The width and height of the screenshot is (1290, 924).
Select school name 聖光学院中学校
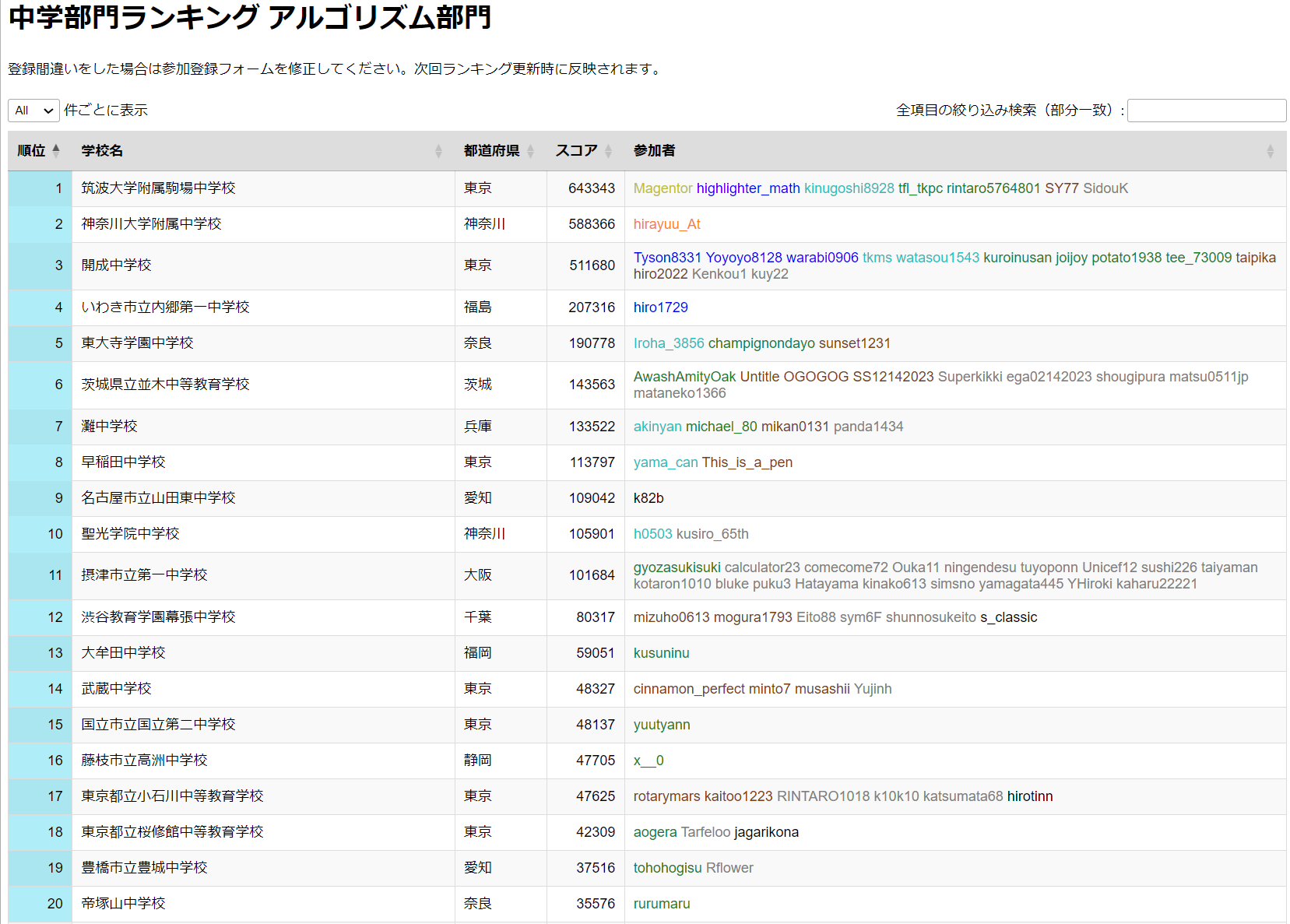[131, 534]
